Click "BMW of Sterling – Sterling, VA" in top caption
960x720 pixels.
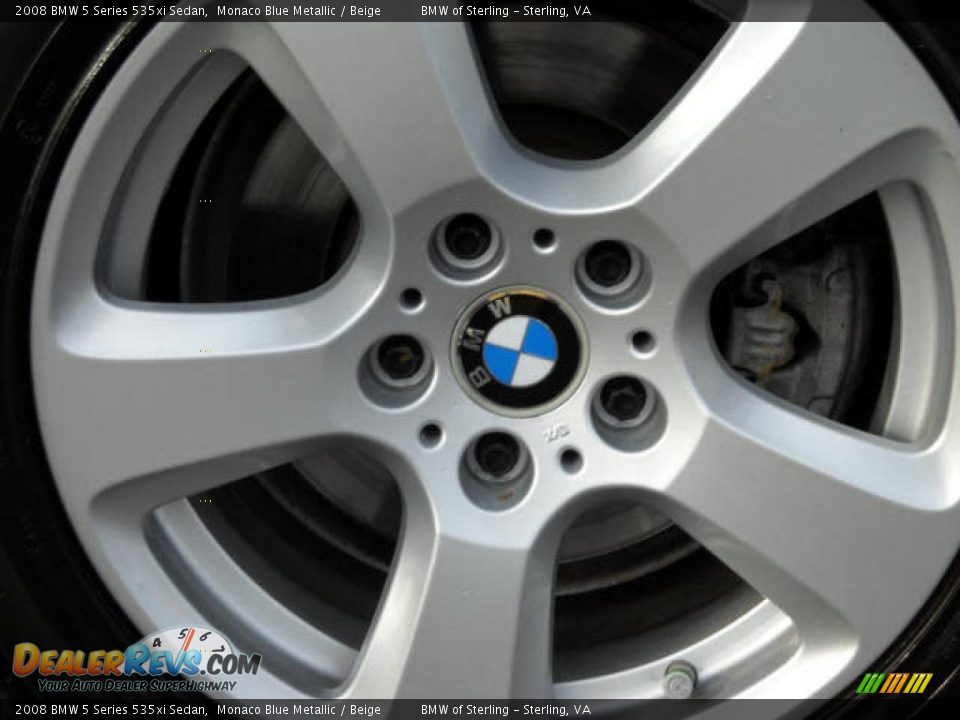[506, 10]
